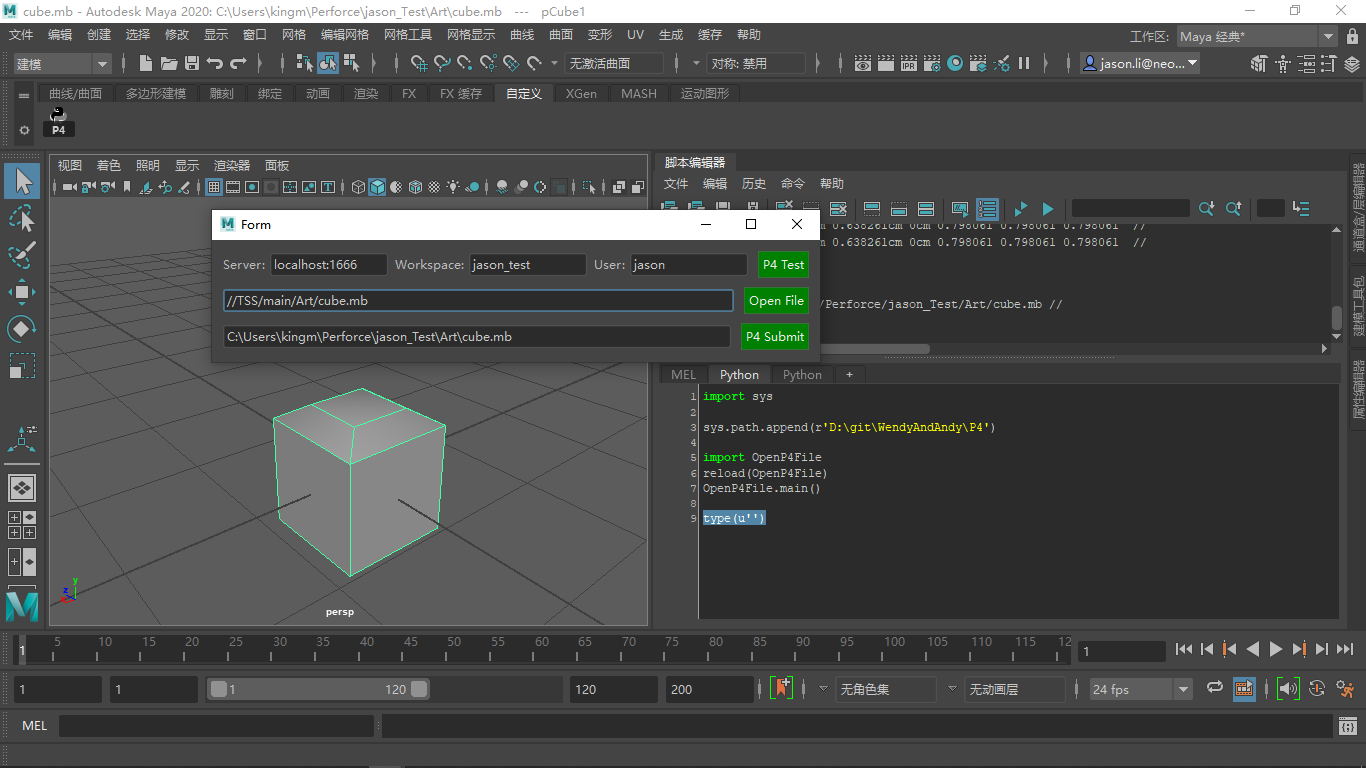Click the Animation preferences running-man icon

coord(1345,688)
